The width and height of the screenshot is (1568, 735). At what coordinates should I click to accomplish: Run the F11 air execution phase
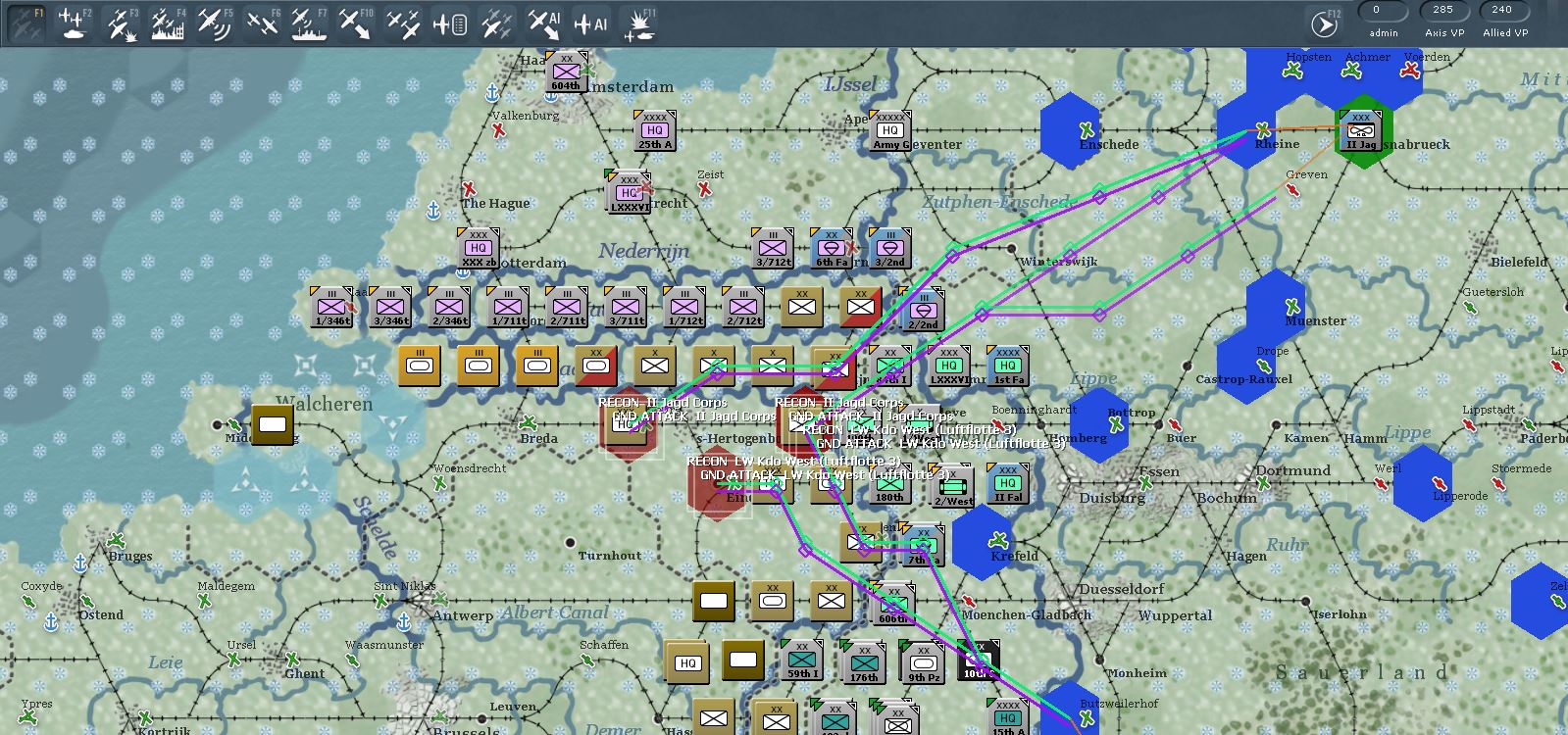tap(639, 23)
